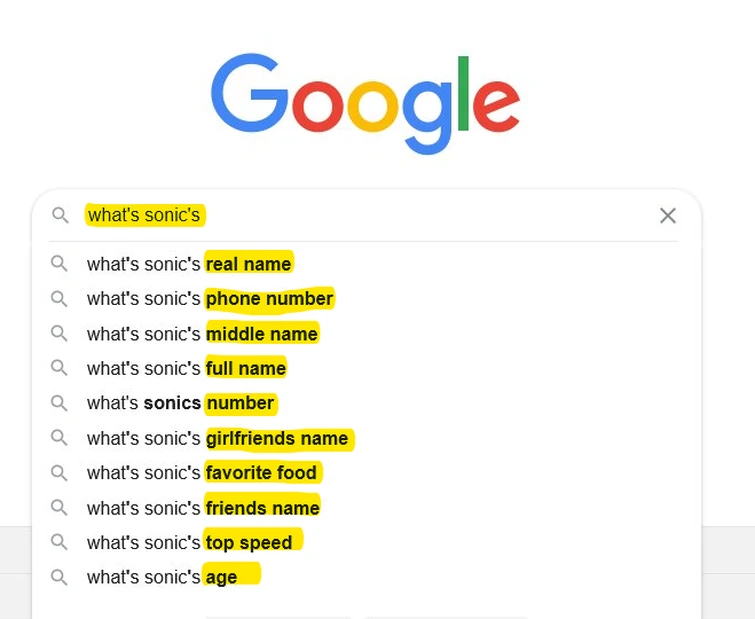Viewport: 755px width, 619px height.
Task: Clear the search box with the X icon
Action: [x=668, y=215]
